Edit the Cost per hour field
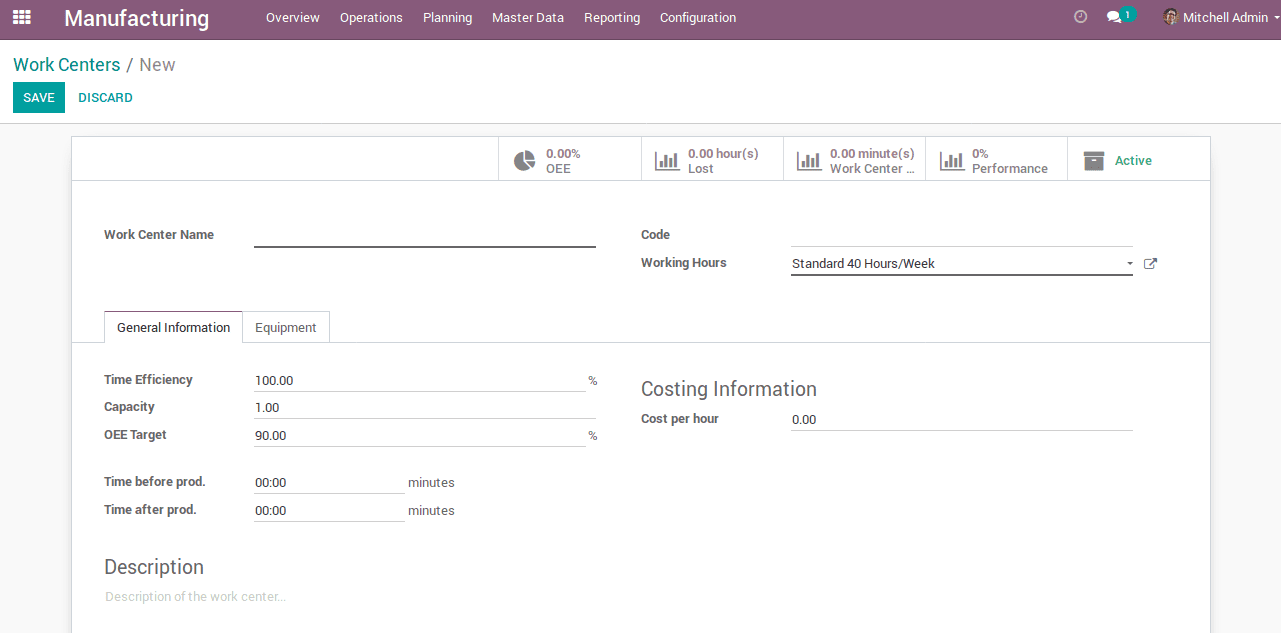1281x633 pixels. (962, 420)
